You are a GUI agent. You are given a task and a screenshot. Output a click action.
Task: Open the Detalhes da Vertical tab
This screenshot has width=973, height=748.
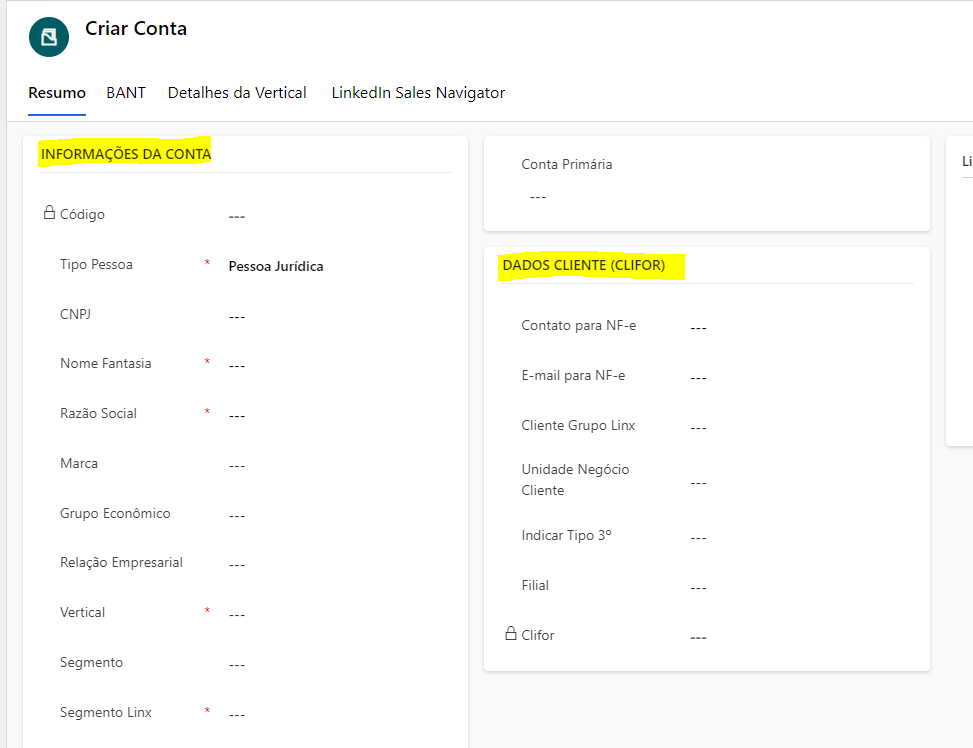click(x=237, y=93)
